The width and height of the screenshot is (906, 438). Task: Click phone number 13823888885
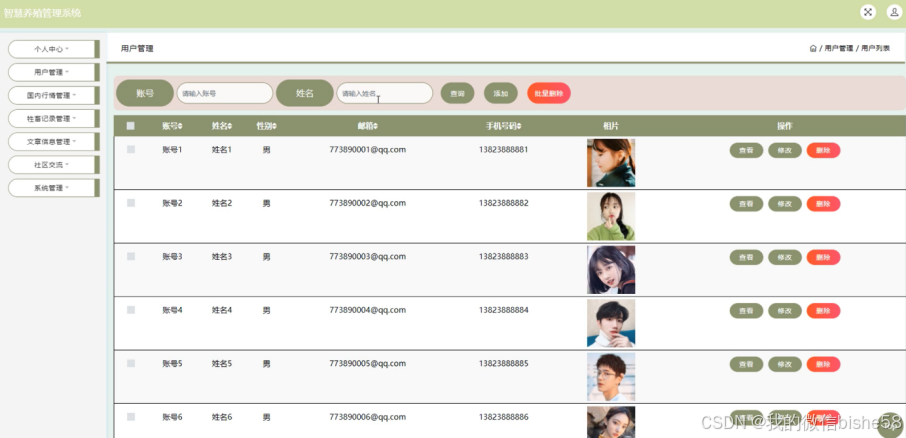coord(503,363)
